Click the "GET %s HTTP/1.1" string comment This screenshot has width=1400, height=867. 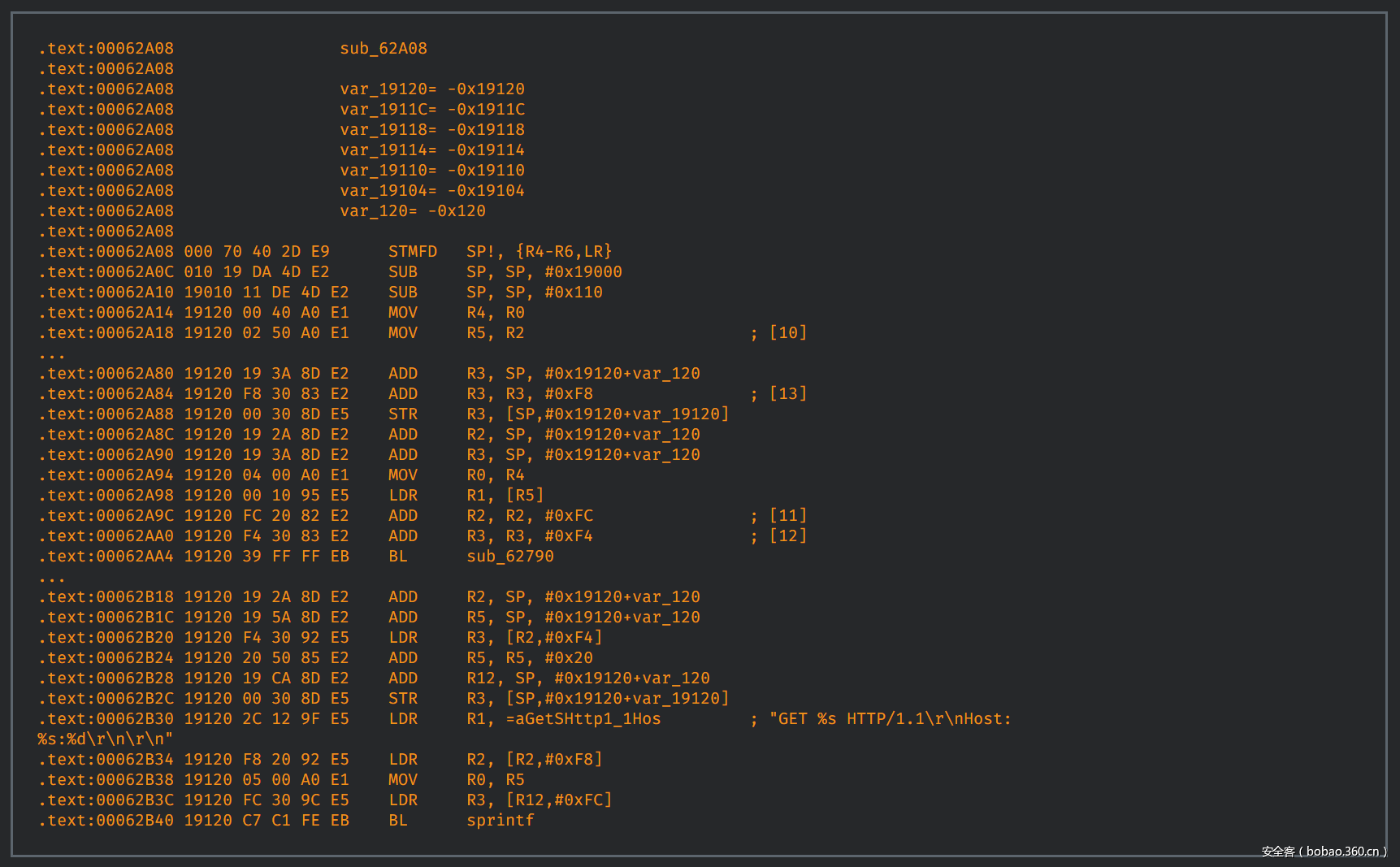tap(890, 719)
